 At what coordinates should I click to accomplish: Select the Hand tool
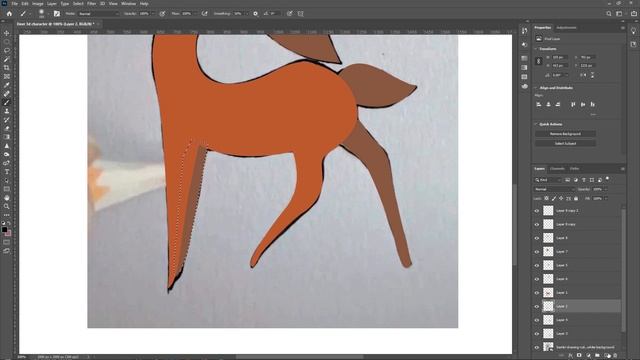pos(7,198)
